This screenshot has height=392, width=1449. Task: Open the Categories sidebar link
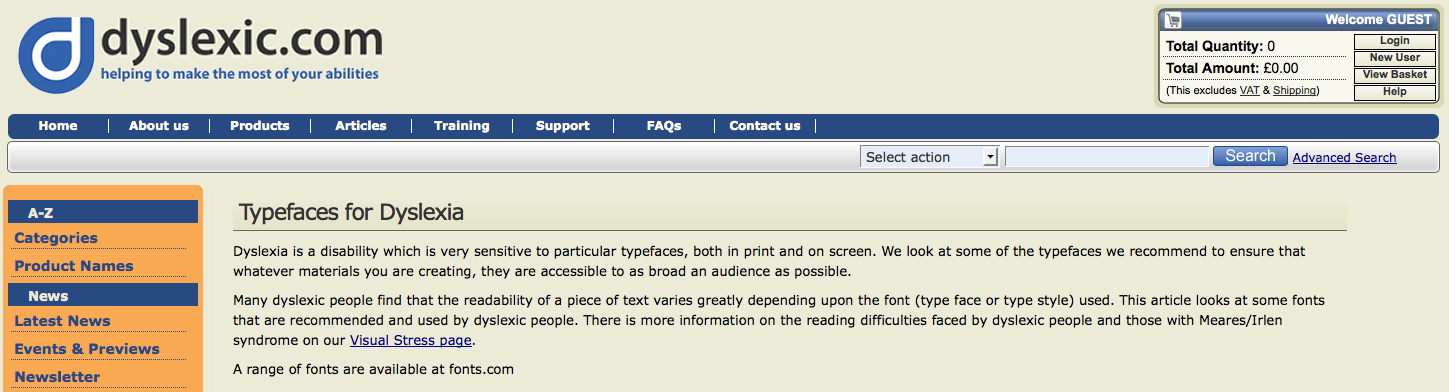(x=56, y=238)
